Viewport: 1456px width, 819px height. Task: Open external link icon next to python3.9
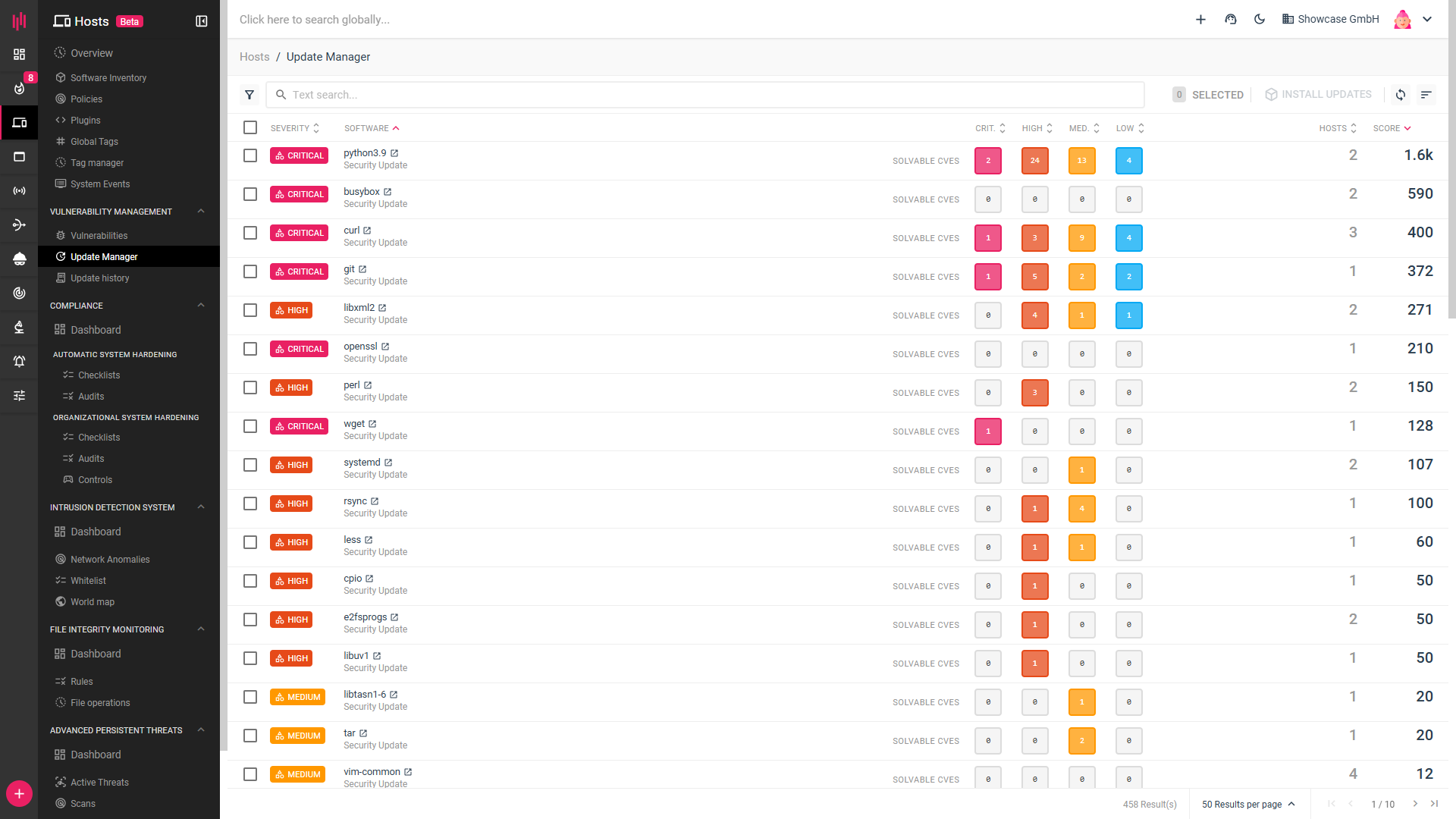click(x=394, y=153)
